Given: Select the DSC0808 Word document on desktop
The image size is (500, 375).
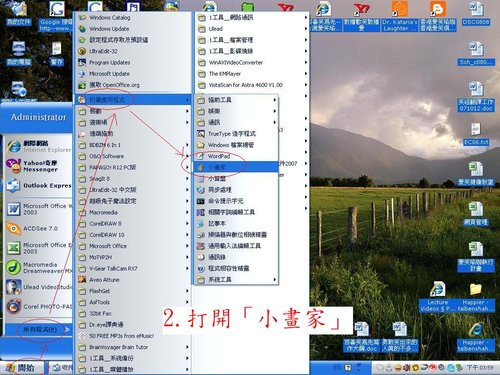Looking at the screenshot, I should click(476, 14).
